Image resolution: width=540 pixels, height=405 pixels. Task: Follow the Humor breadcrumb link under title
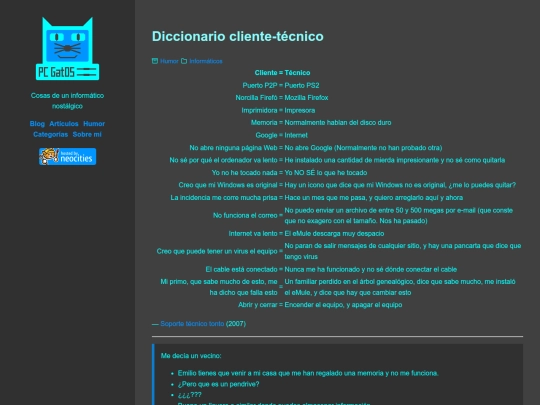click(169, 61)
